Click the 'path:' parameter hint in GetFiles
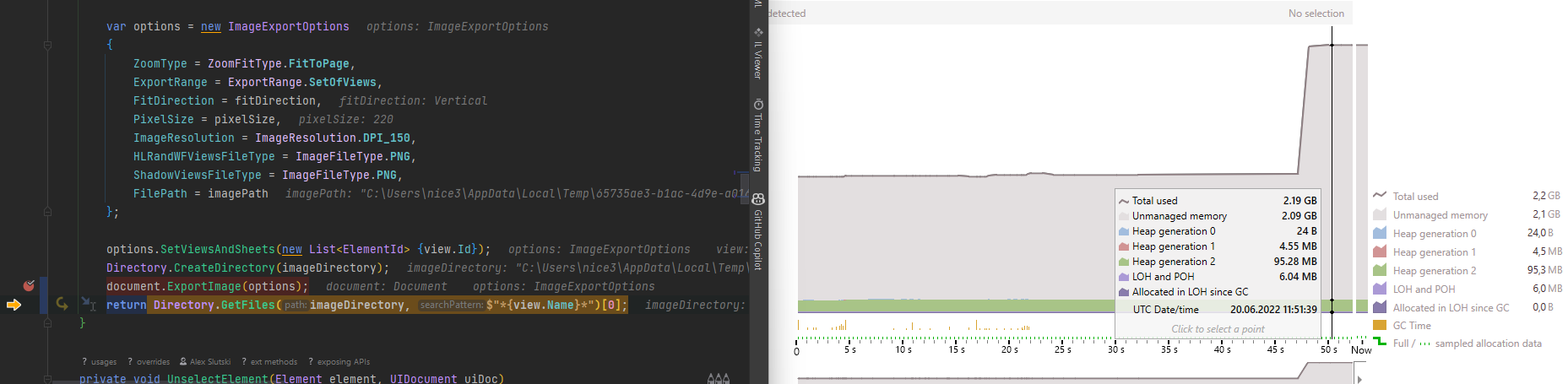Viewport: 1568px width, 384px height. (296, 306)
